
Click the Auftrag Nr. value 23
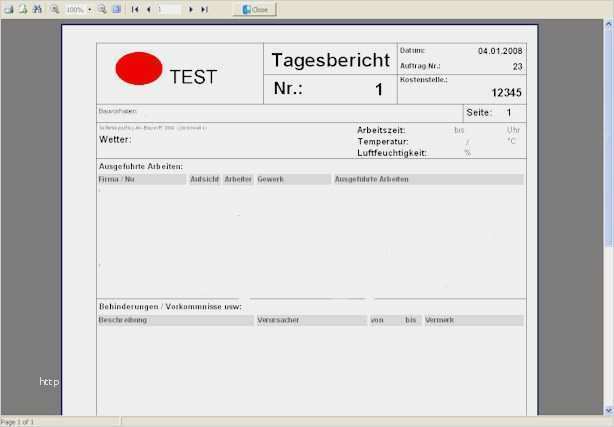point(518,67)
